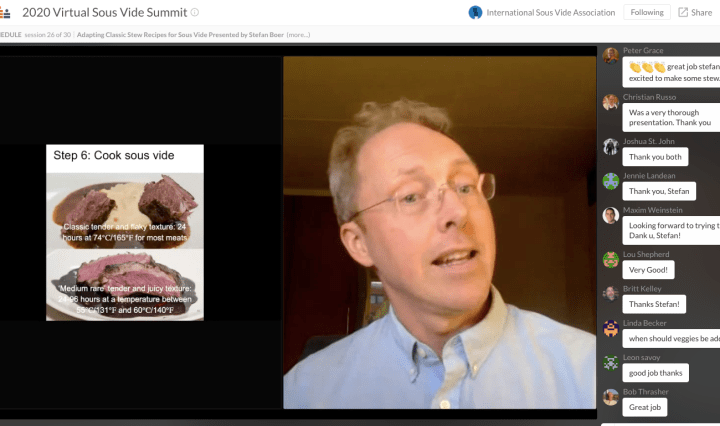This screenshot has width=720, height=426.
Task: Click Peter Grace's chat avatar
Action: pos(610,57)
